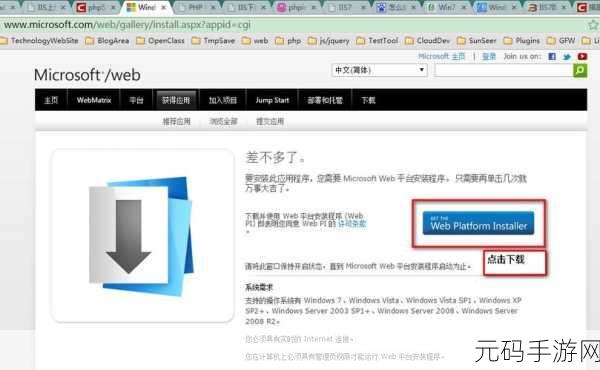Open the YouTube icon in header
The image size is (600, 370).
582,57
